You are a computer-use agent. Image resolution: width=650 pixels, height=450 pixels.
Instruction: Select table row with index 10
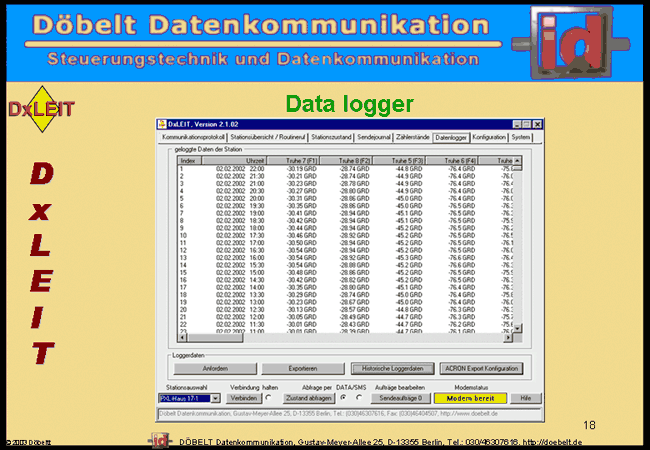pyautogui.click(x=345, y=235)
